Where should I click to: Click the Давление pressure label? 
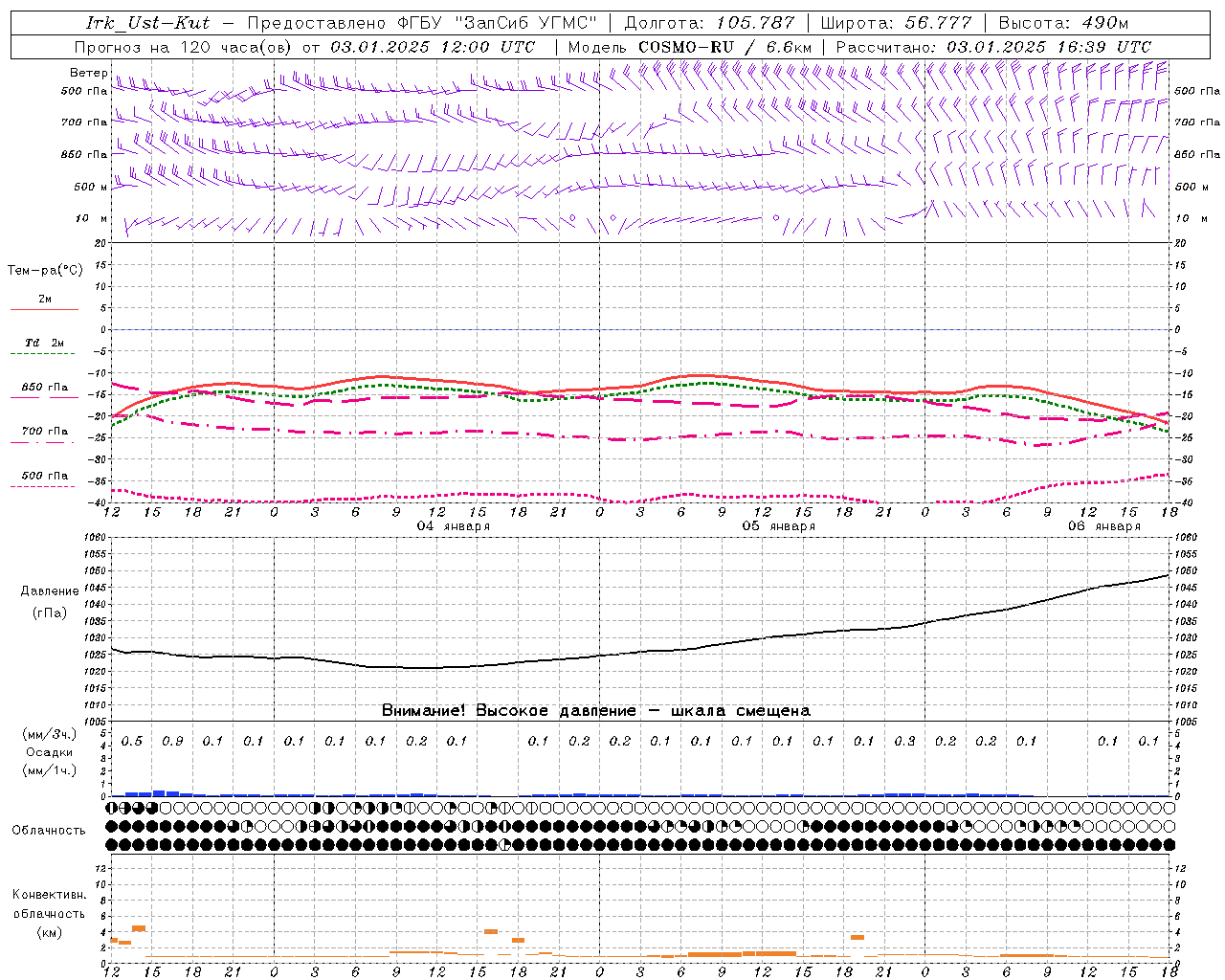(50, 591)
